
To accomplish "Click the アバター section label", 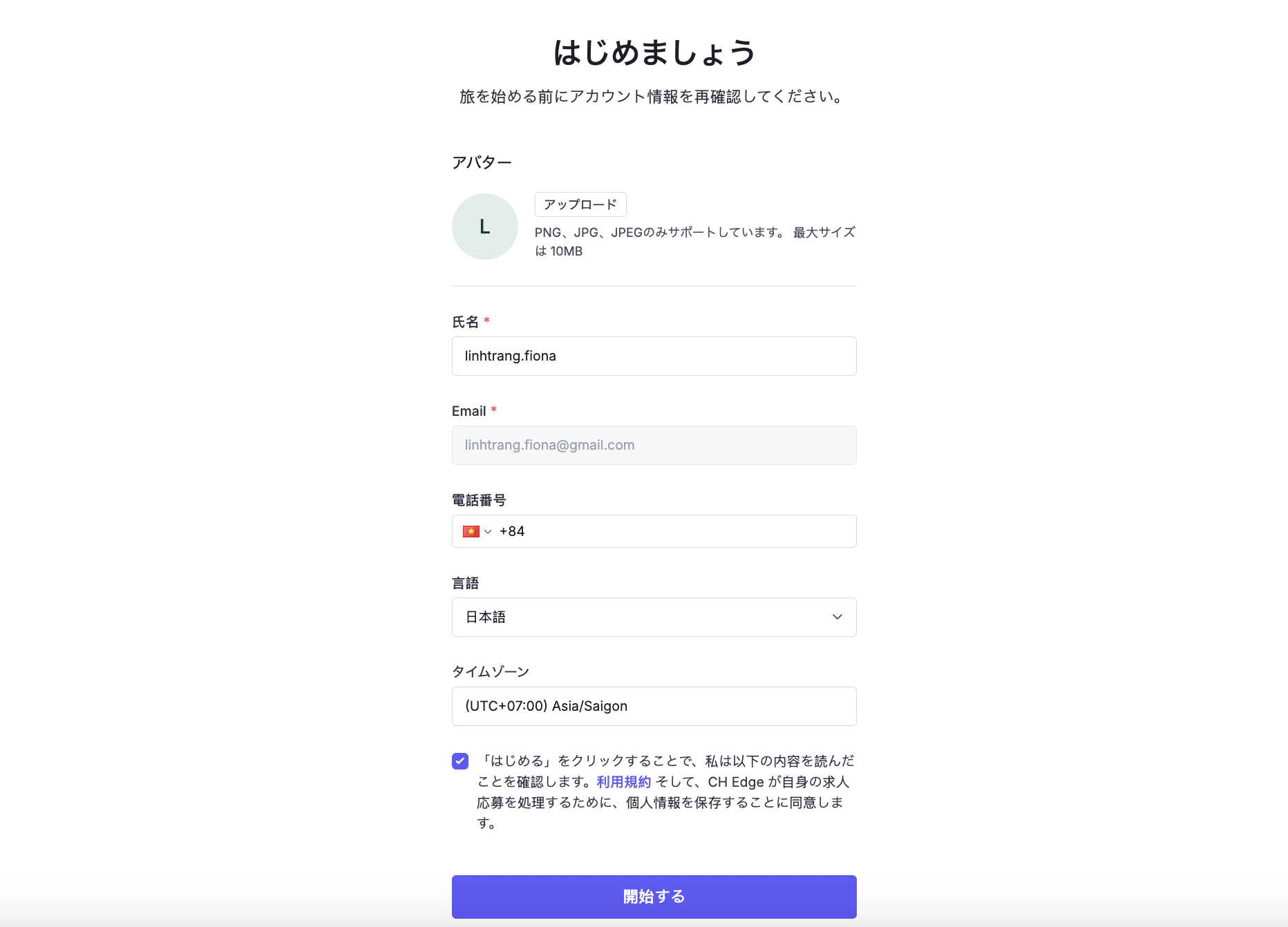I will tap(482, 162).
